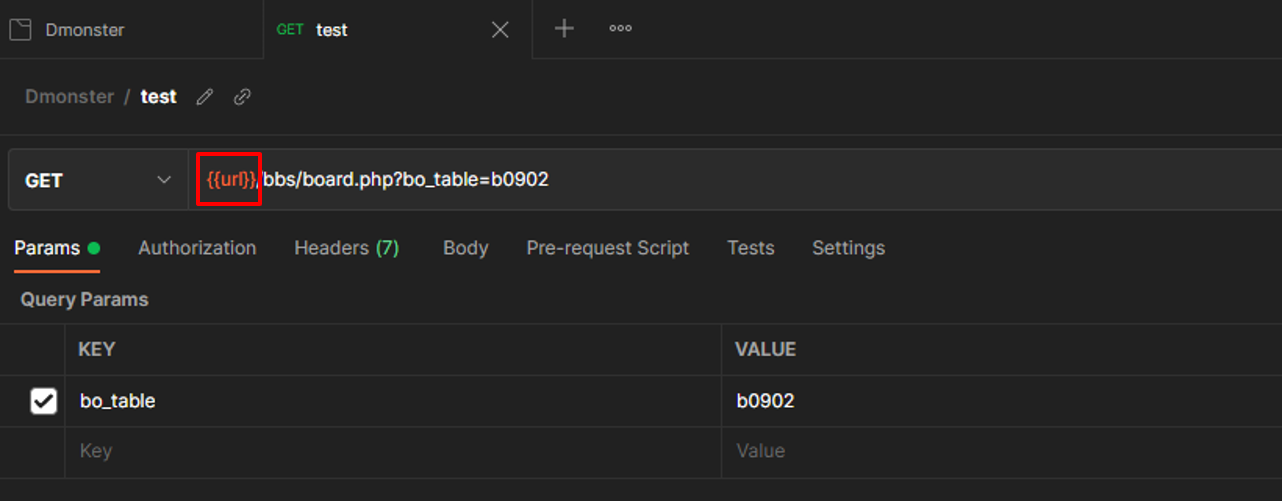Select the Params tab
Viewport: 1282px width, 501px height.
click(x=47, y=248)
